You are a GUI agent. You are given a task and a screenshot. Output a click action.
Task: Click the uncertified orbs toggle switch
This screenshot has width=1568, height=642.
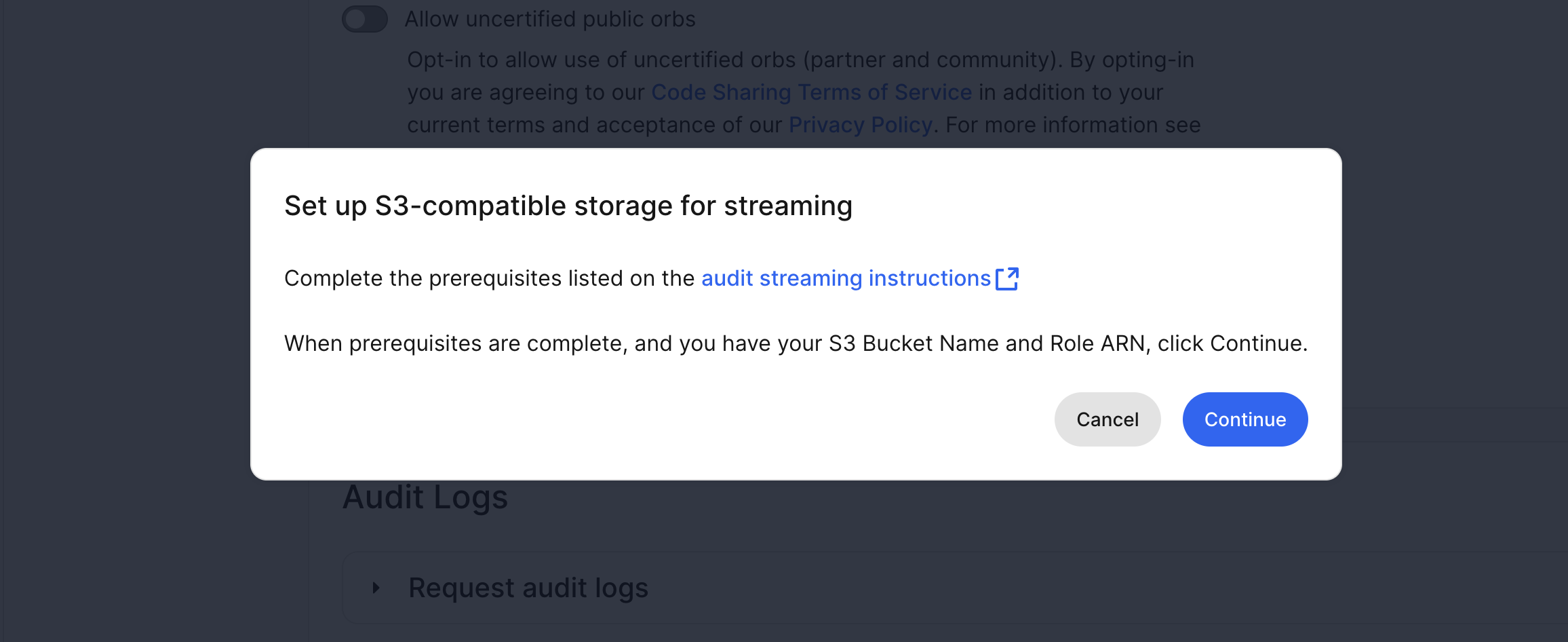point(364,19)
